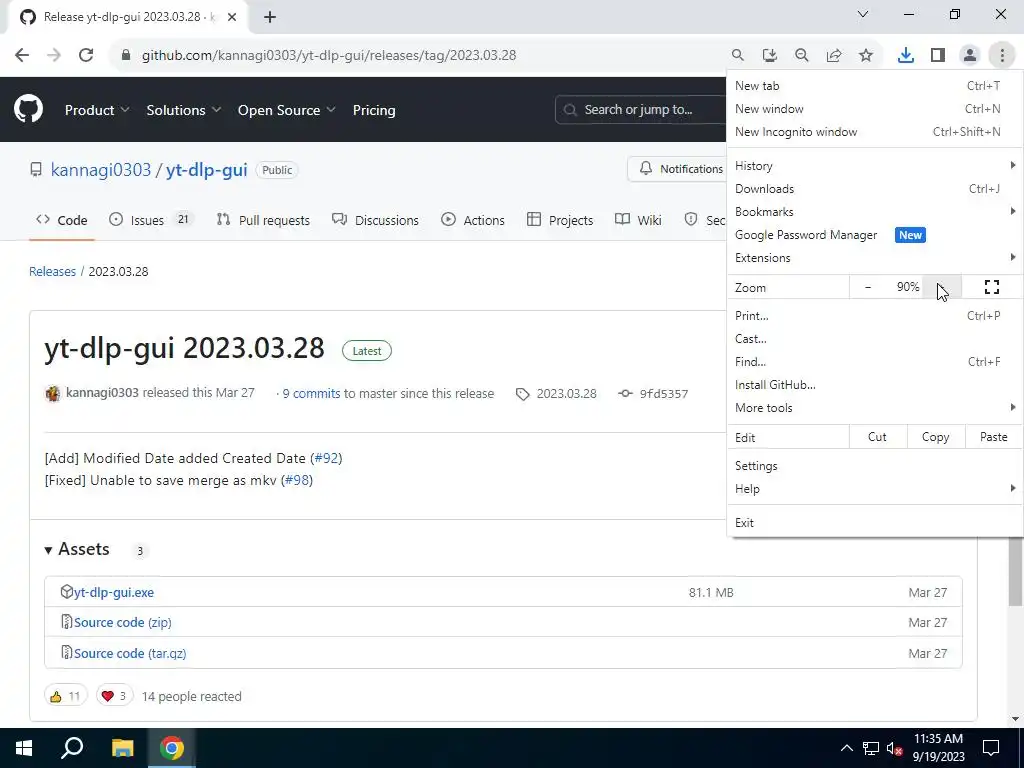The height and width of the screenshot is (768, 1024).
Task: Decrease zoom with the minus button
Action: (867, 287)
